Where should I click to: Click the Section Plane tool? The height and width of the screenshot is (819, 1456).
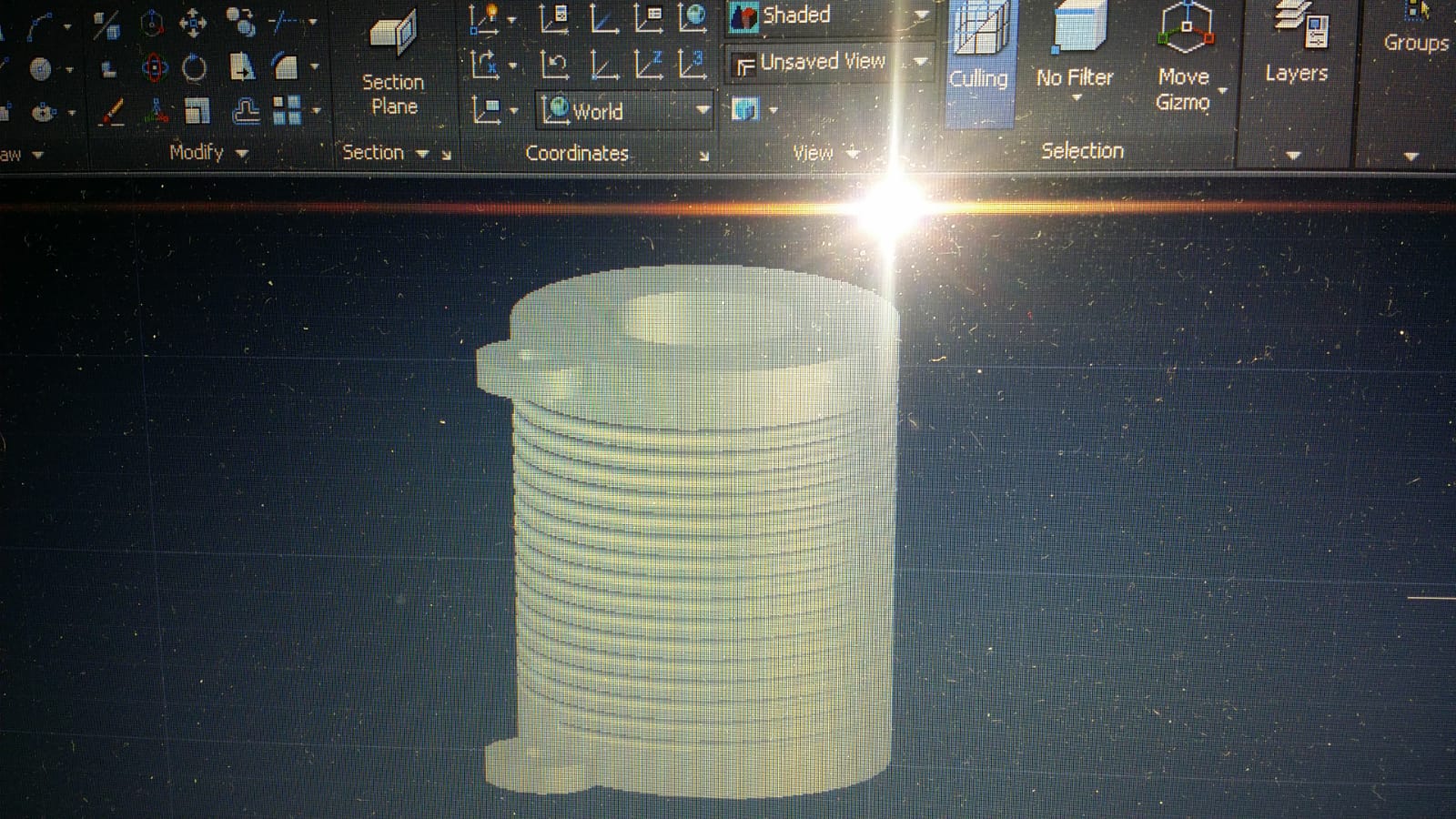tap(393, 64)
